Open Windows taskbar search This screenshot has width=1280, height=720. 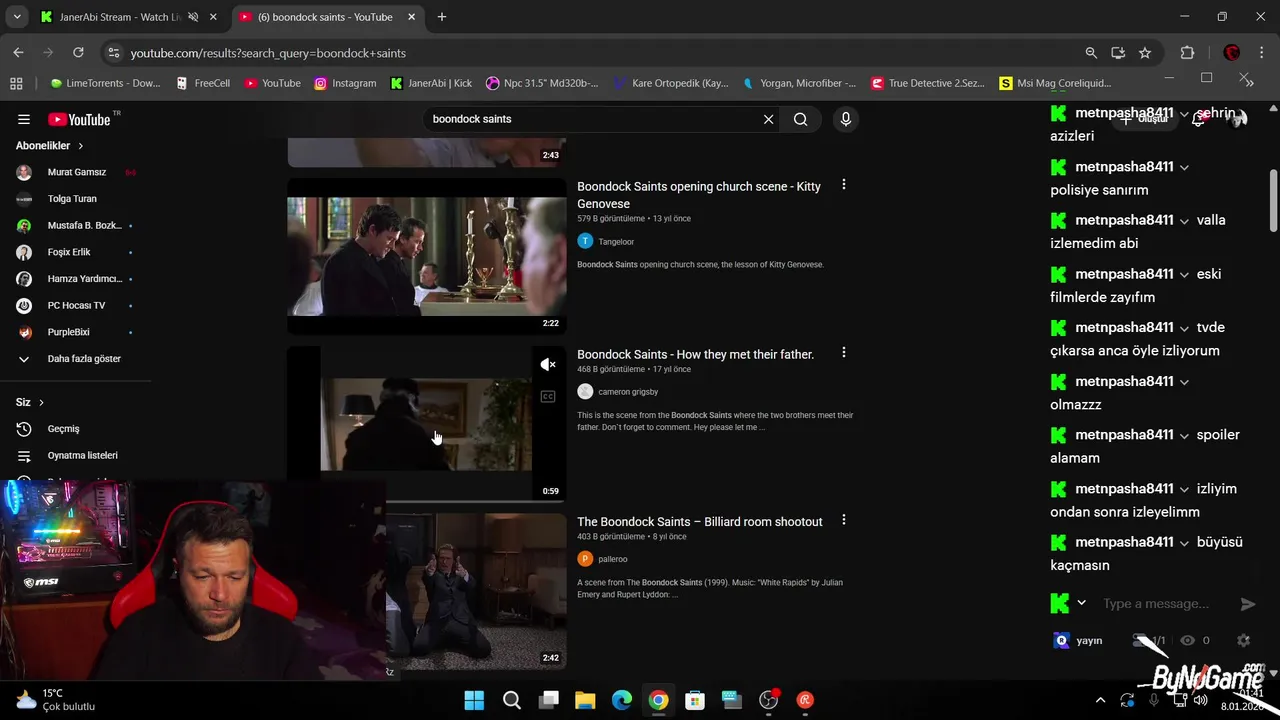[x=511, y=700]
